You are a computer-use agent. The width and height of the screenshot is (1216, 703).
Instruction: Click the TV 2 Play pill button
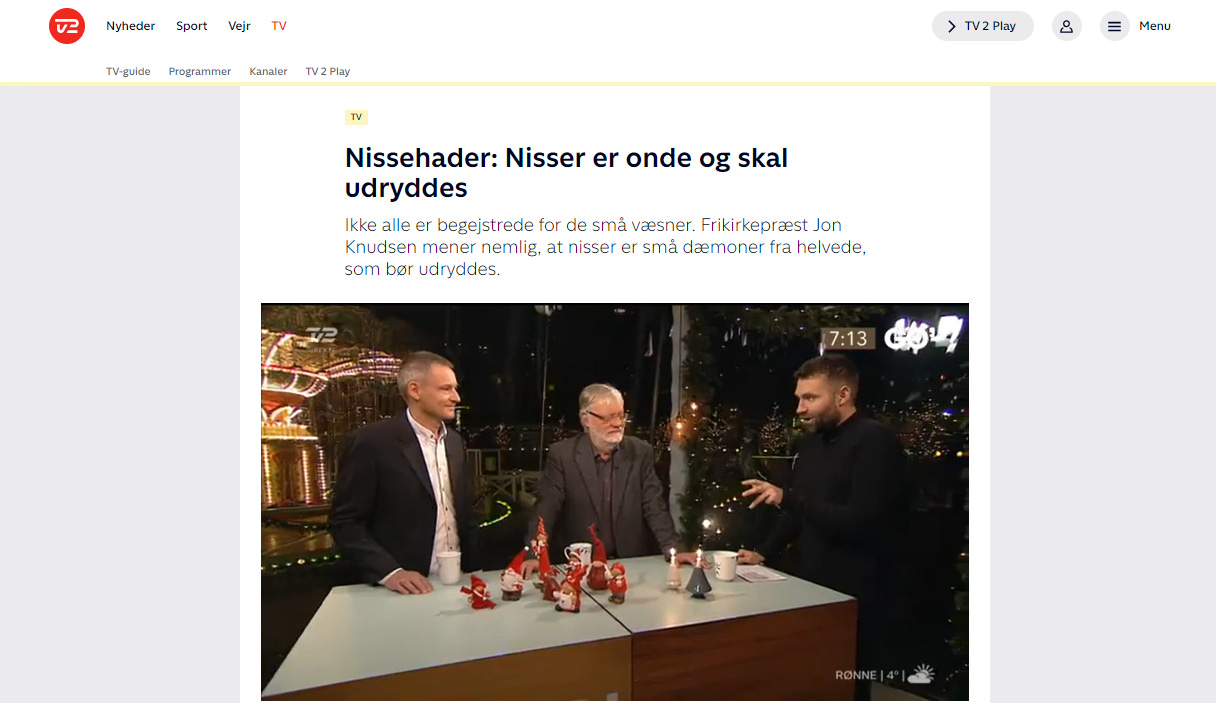[983, 26]
